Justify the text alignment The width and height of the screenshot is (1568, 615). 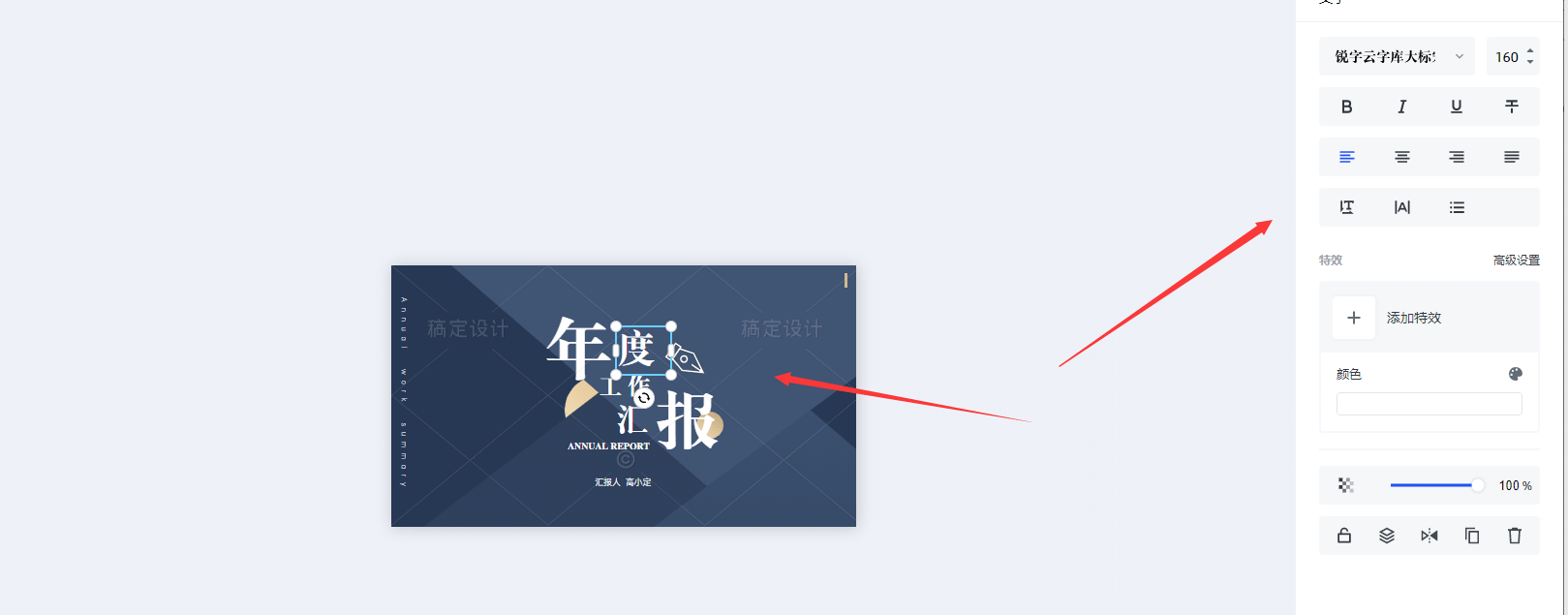click(1512, 157)
